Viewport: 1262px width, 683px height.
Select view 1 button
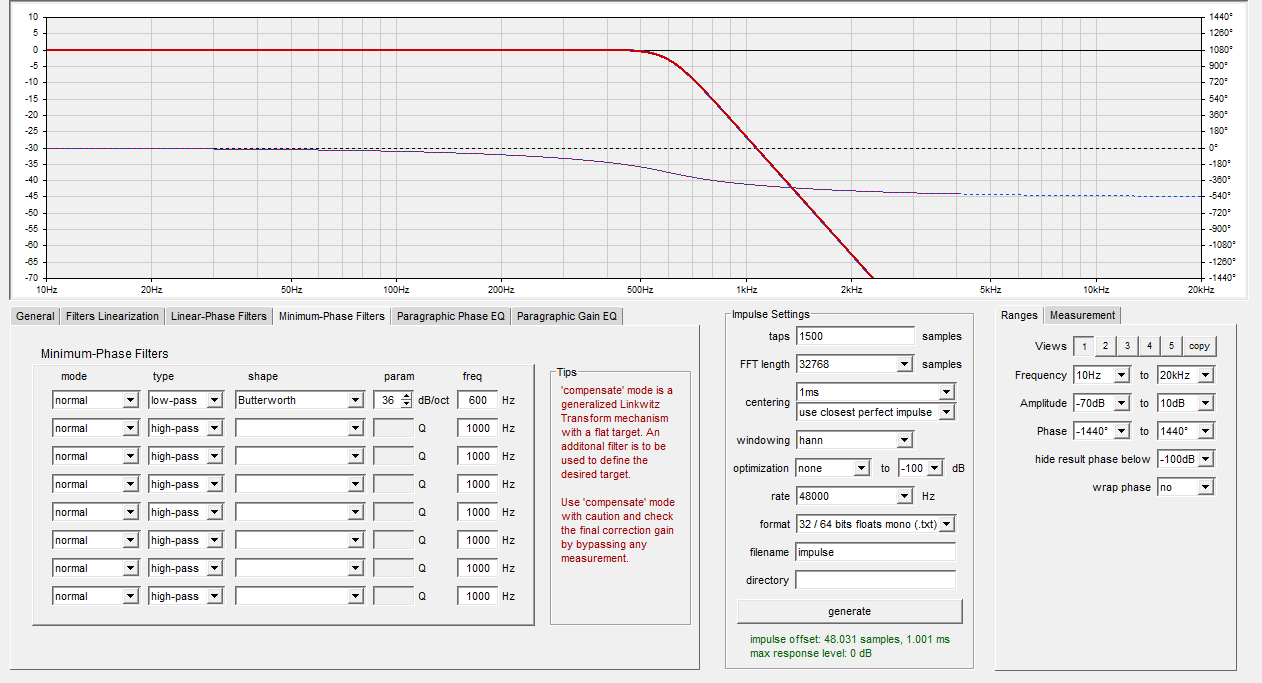pyautogui.click(x=1083, y=346)
